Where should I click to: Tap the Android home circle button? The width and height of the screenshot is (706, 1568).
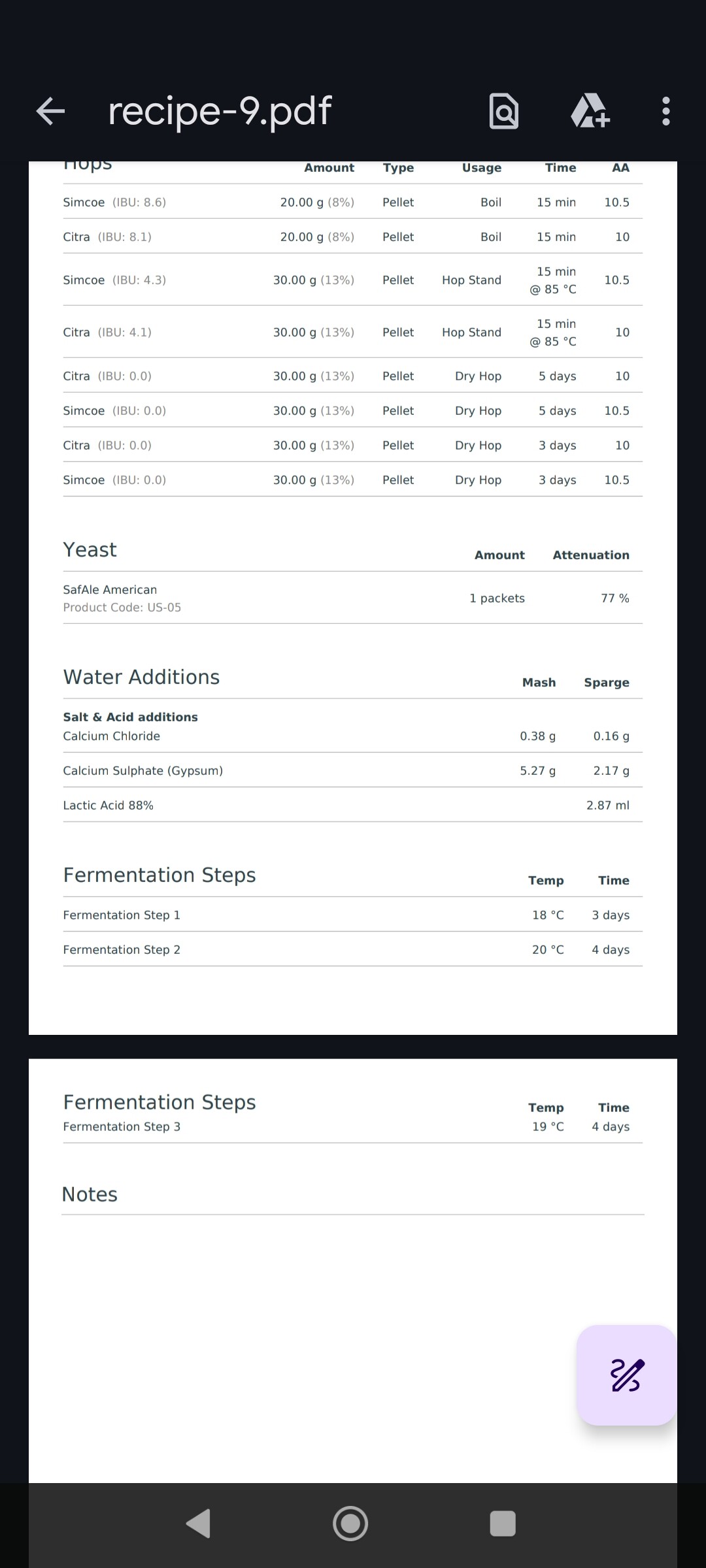coord(350,1524)
